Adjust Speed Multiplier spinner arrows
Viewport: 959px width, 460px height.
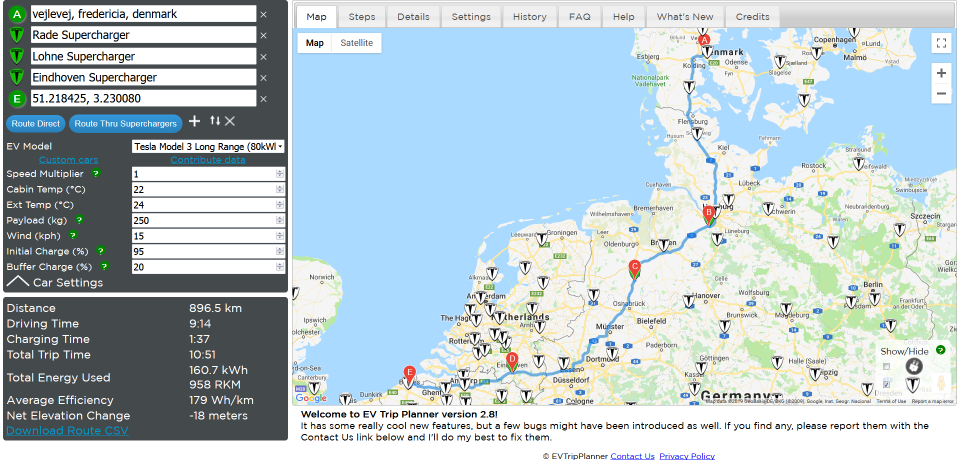pyautogui.click(x=280, y=174)
